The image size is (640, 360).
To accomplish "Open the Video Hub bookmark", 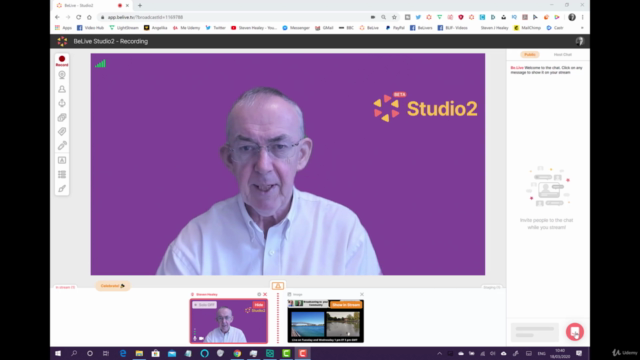I will point(90,28).
